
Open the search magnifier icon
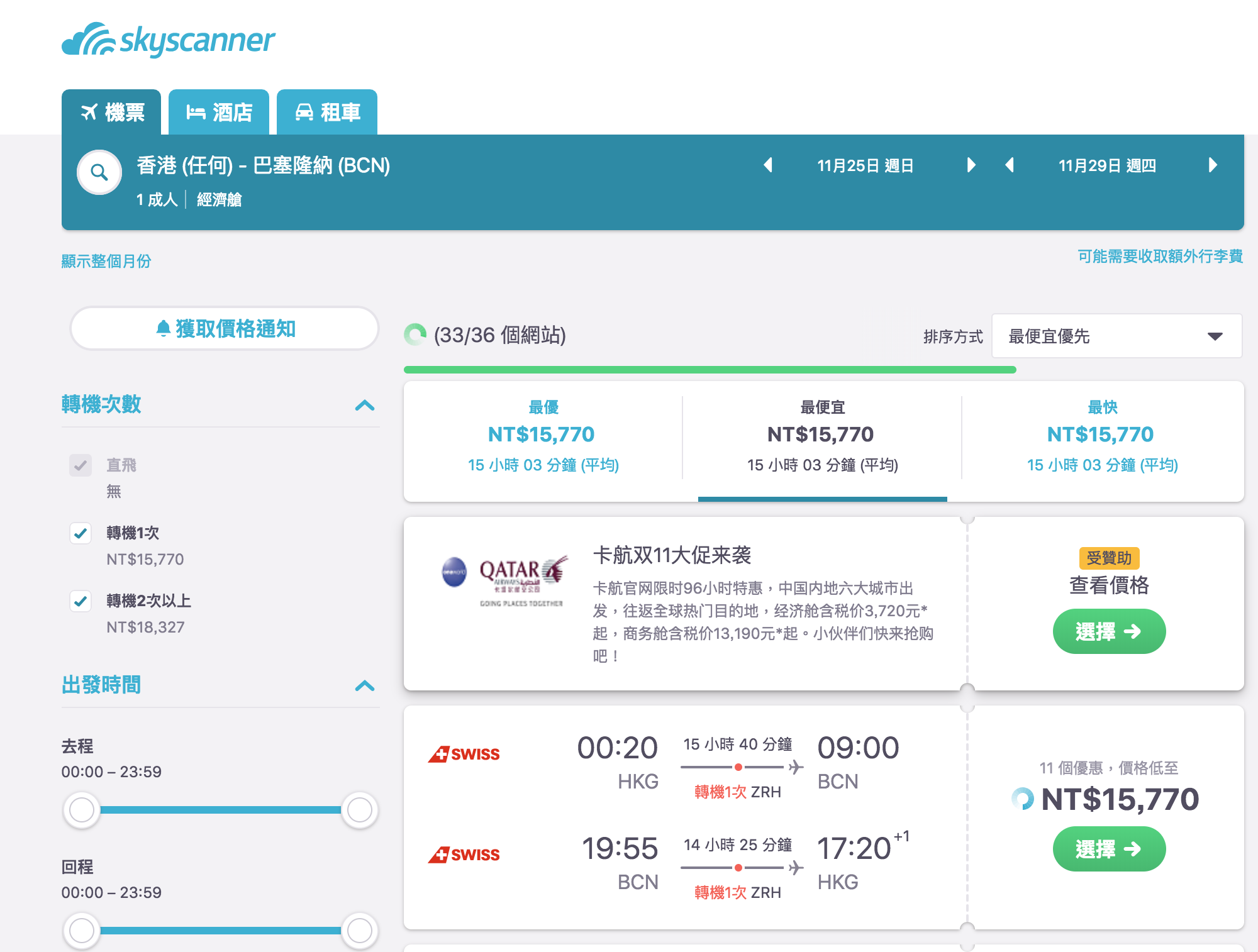pyautogui.click(x=98, y=172)
